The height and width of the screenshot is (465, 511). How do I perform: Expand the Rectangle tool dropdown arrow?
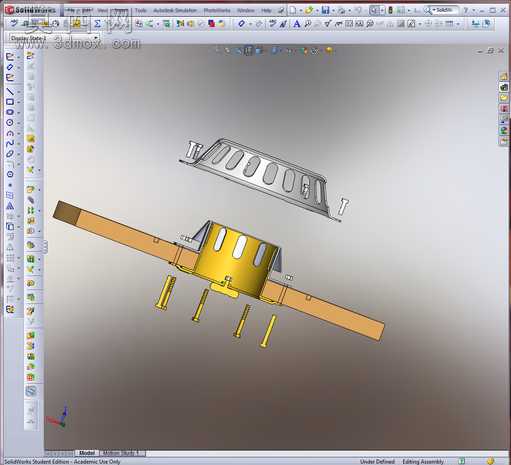point(19,102)
